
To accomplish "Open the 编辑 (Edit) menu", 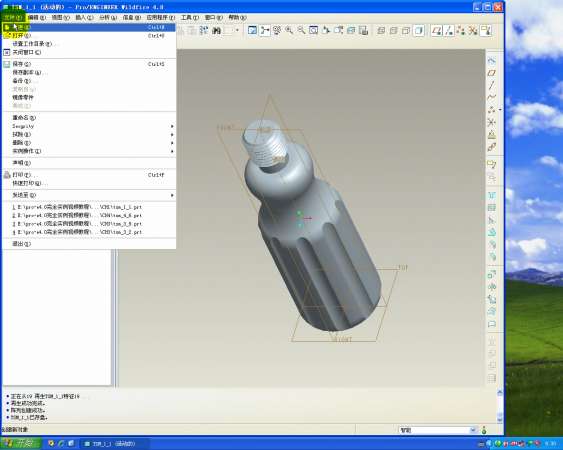I will [x=37, y=17].
